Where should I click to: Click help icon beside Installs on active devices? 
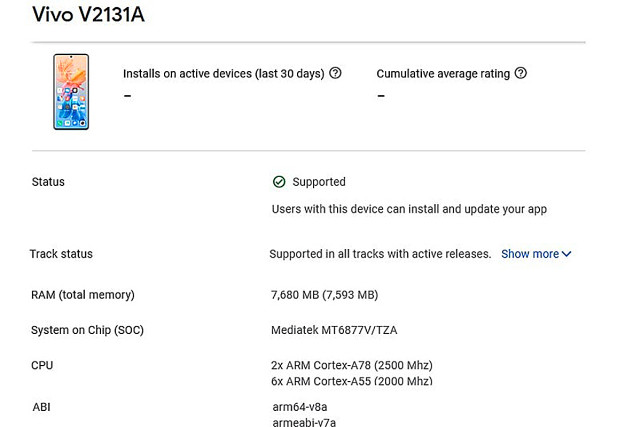(335, 73)
